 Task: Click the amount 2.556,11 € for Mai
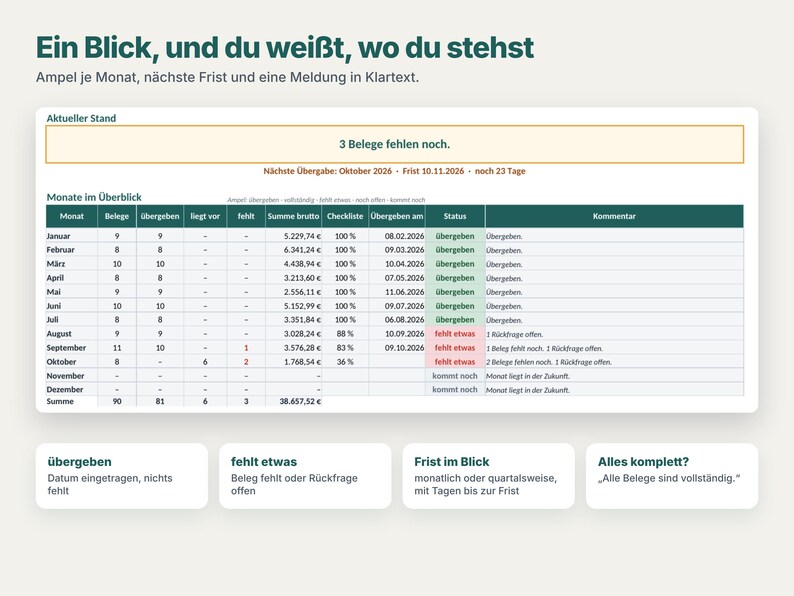[x=302, y=292]
